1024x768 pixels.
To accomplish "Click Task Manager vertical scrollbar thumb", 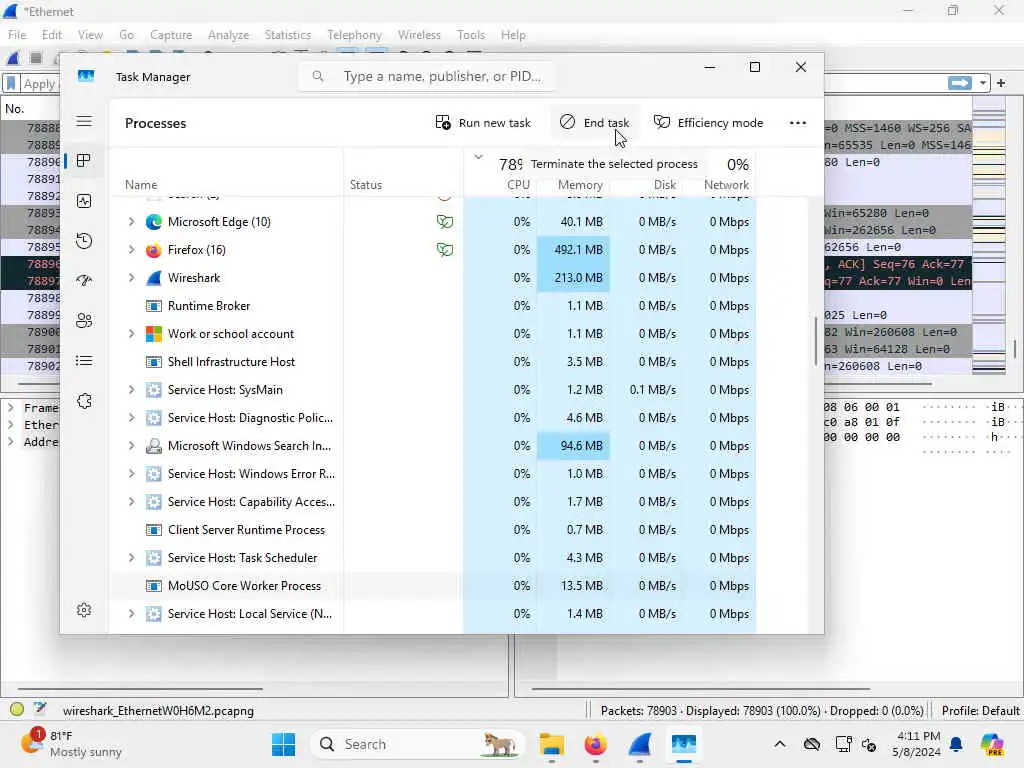I will tap(815, 341).
